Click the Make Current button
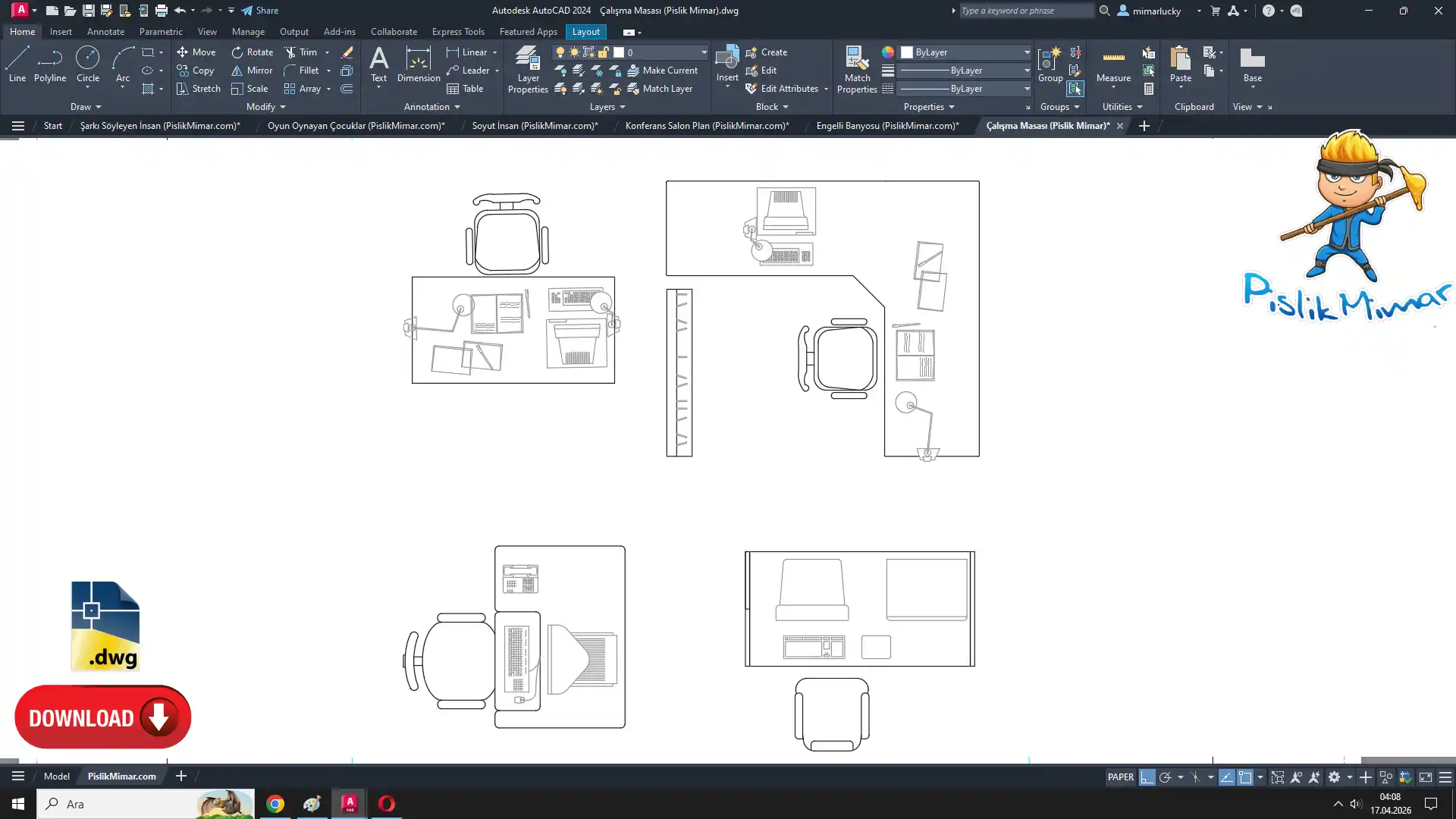 coord(662,71)
